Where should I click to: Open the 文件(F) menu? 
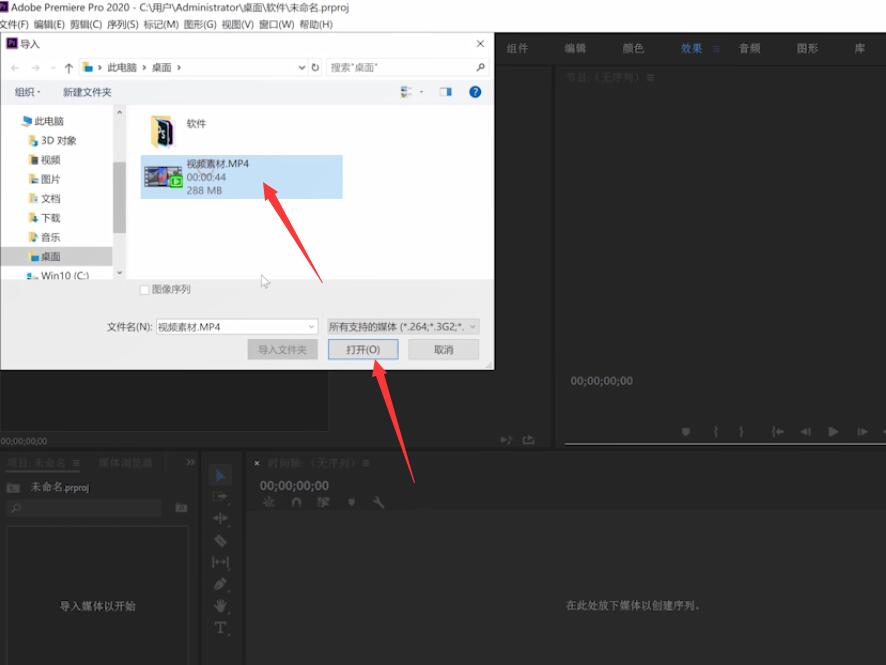(x=14, y=24)
